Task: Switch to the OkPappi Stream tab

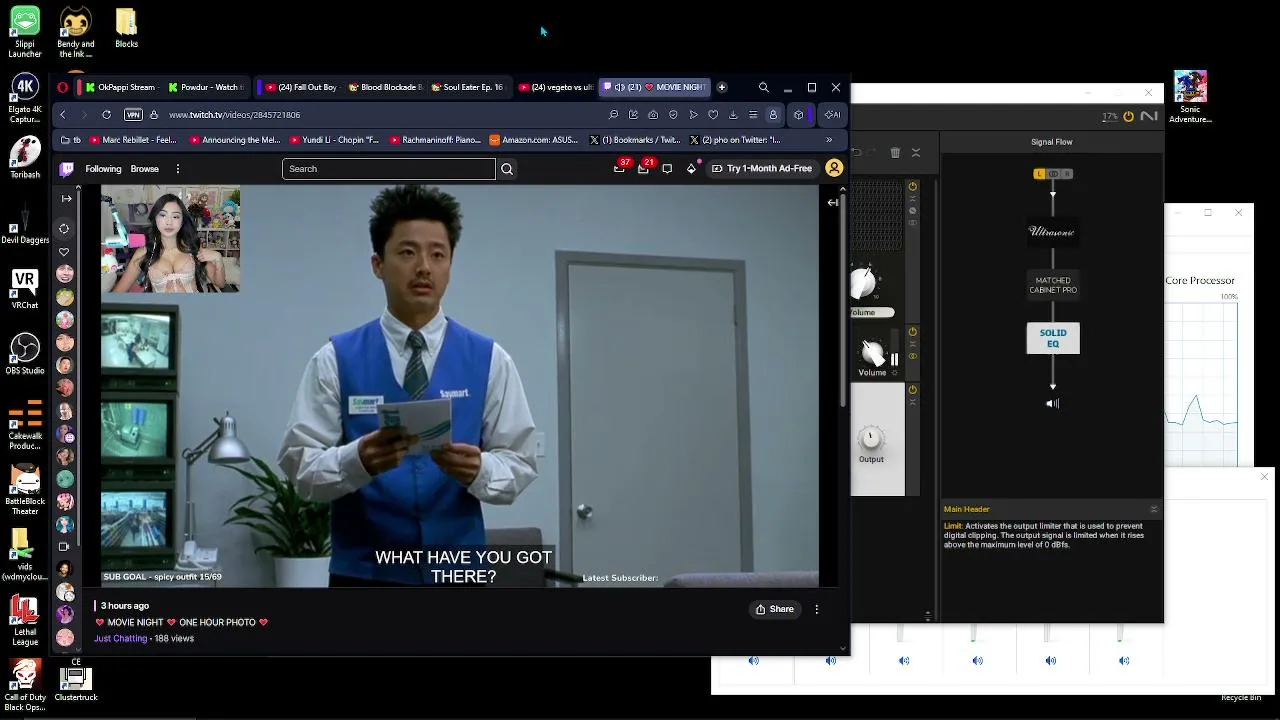Action: pos(120,87)
